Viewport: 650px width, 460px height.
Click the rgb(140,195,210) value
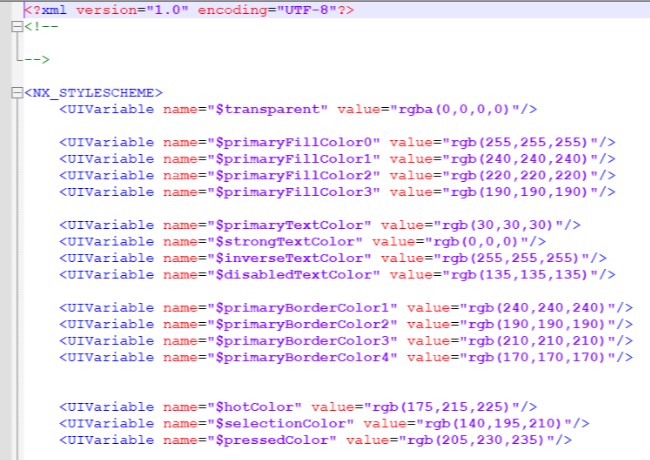[x=493, y=424]
